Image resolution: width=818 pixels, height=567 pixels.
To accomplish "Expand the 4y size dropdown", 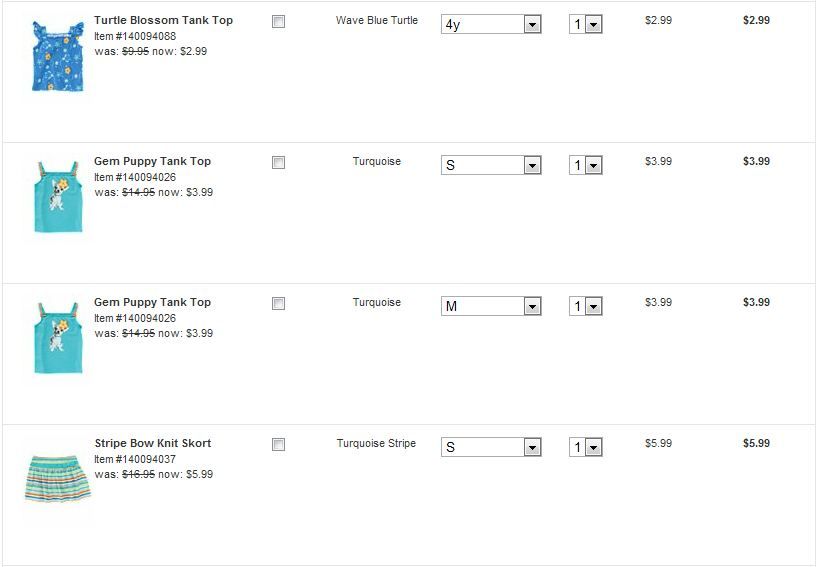I will (x=491, y=24).
